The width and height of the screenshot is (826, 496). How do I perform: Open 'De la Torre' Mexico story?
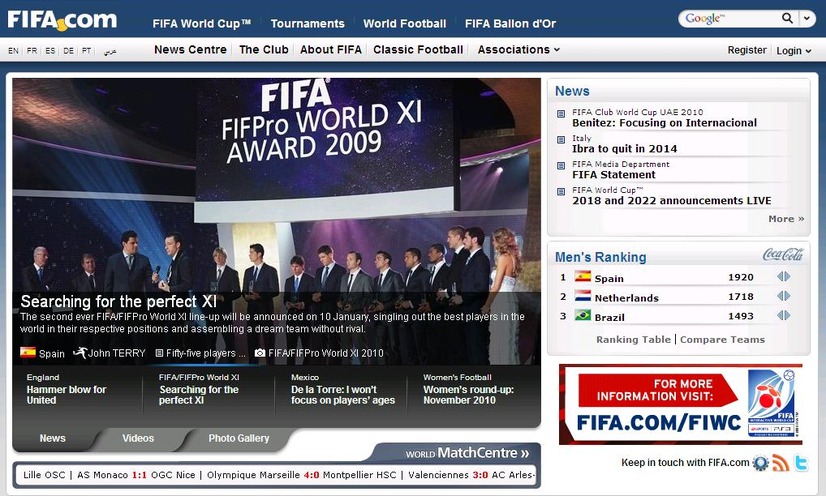point(343,394)
